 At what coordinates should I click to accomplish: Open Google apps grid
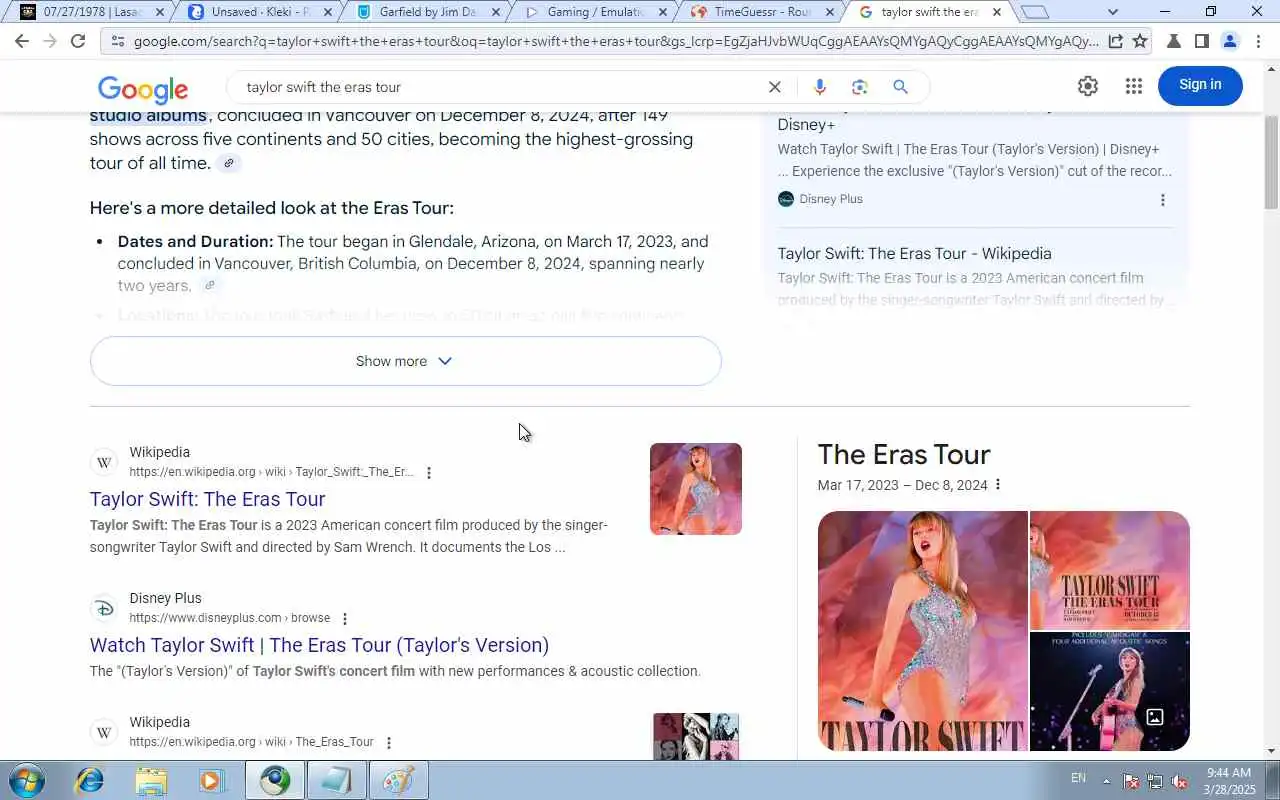pos(1133,86)
